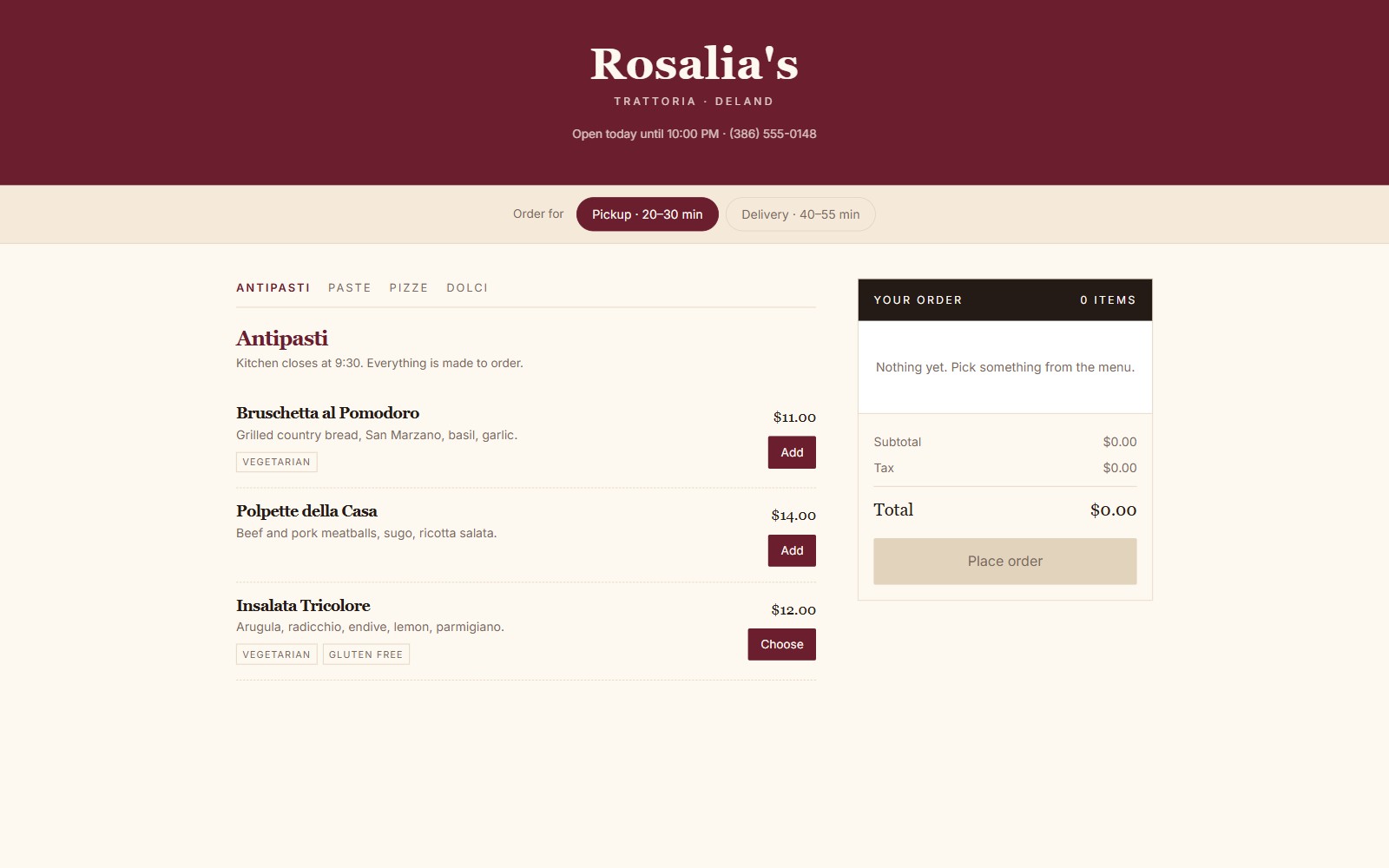The width and height of the screenshot is (1389, 868).
Task: Click the Antipasti section heading
Action: tap(282, 339)
